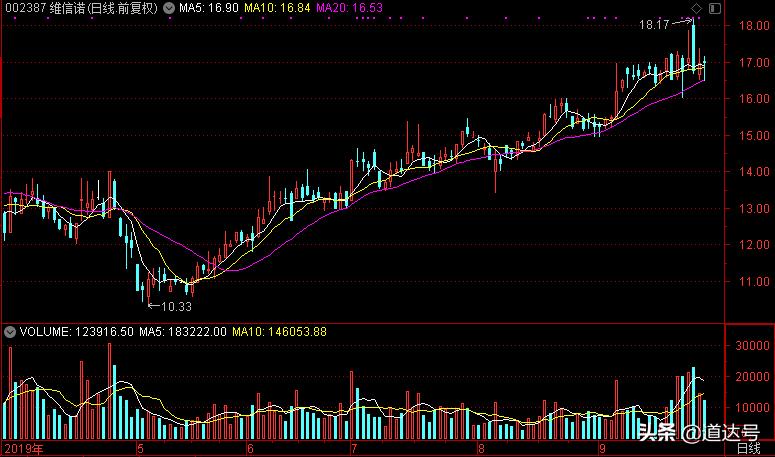
Task: Click stock title 002387 维信诺
Action: [45, 8]
